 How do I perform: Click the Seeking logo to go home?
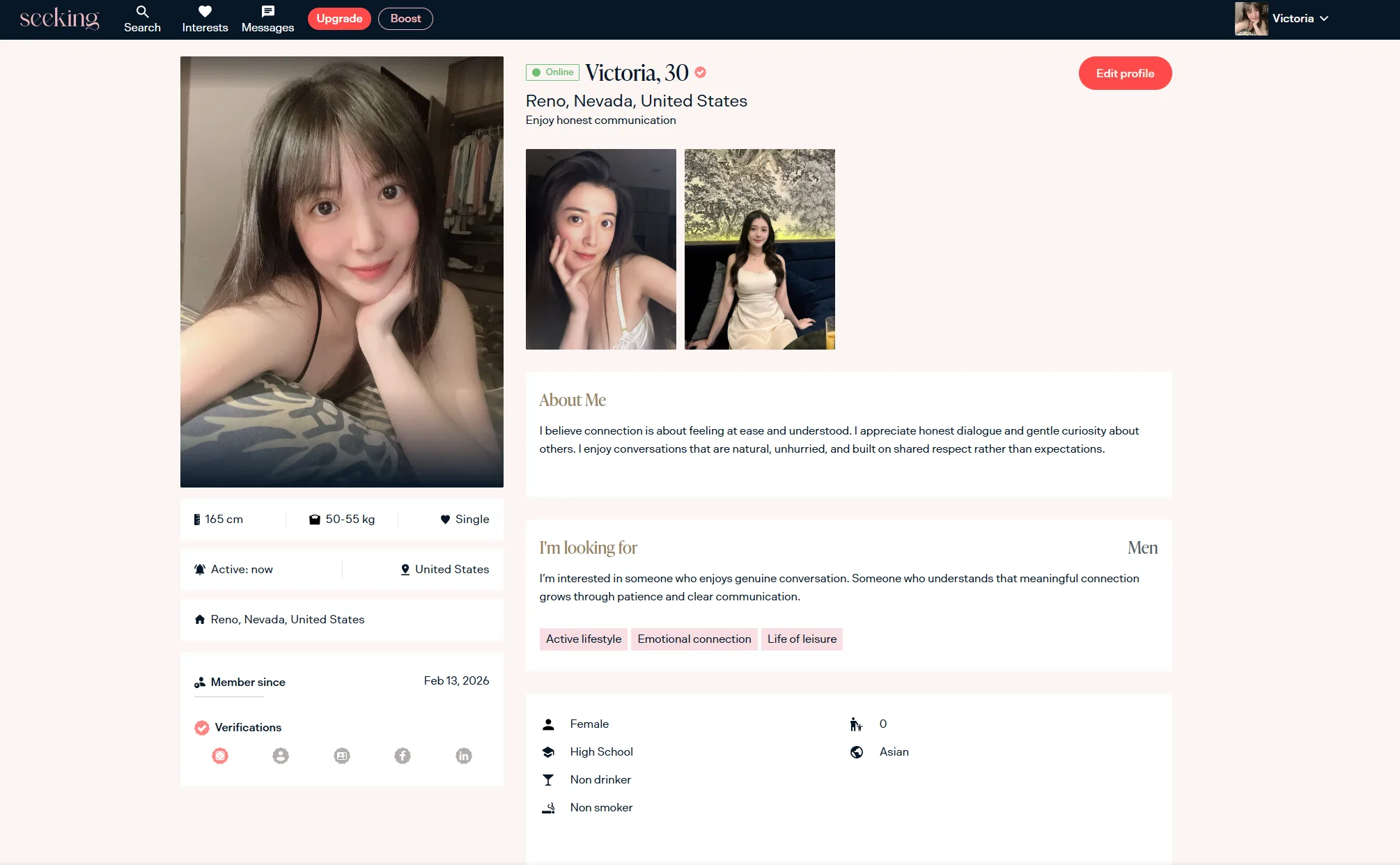[59, 19]
